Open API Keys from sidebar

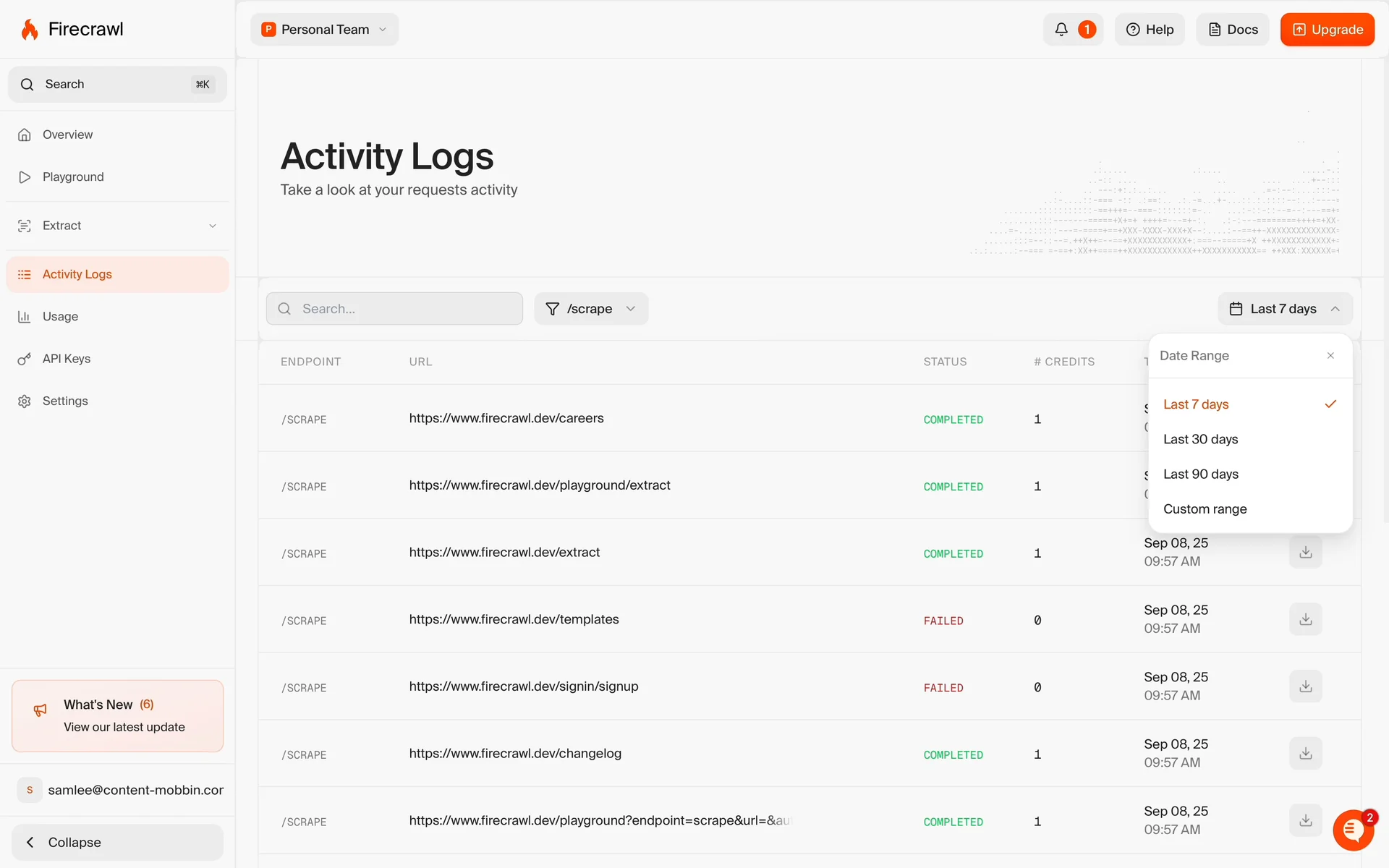pos(67,359)
